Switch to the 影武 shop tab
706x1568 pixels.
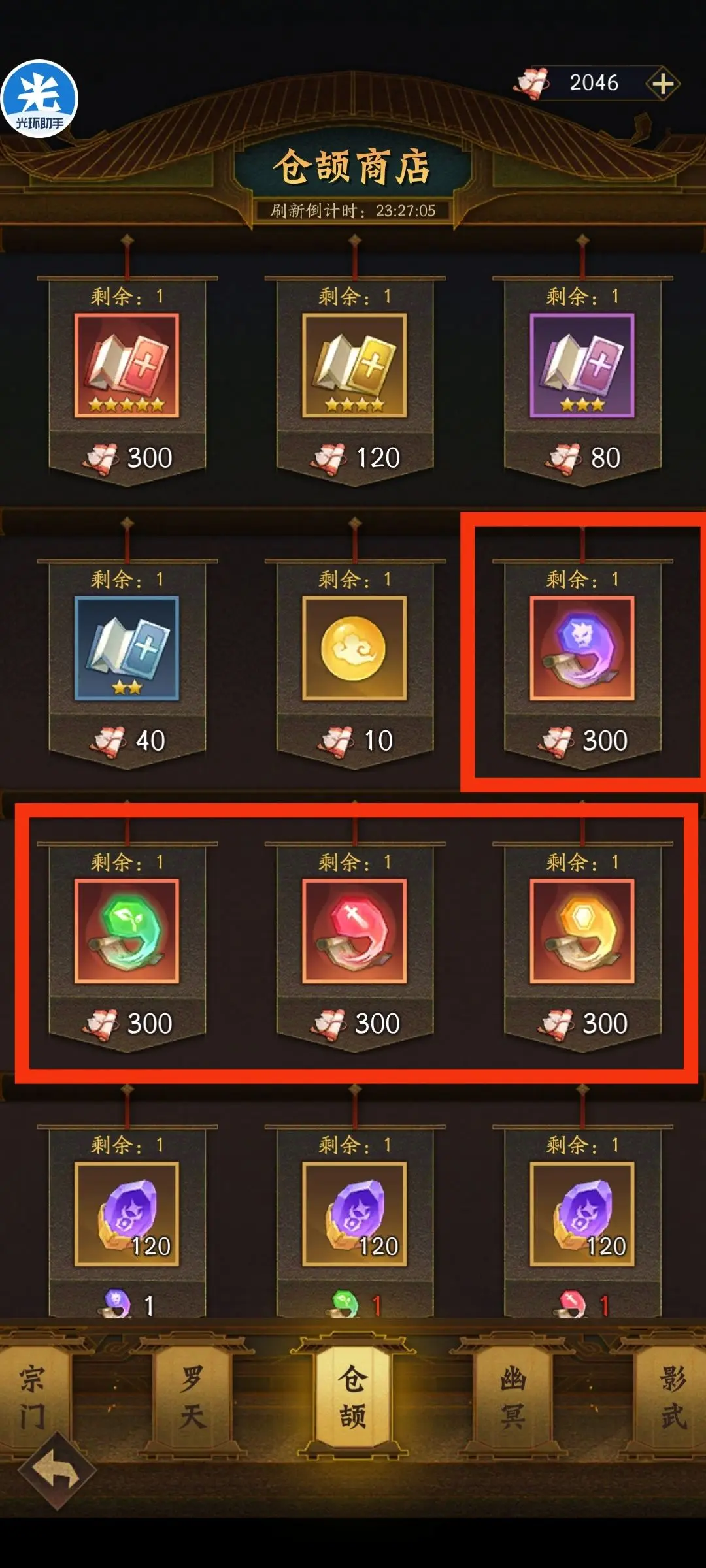click(673, 1399)
